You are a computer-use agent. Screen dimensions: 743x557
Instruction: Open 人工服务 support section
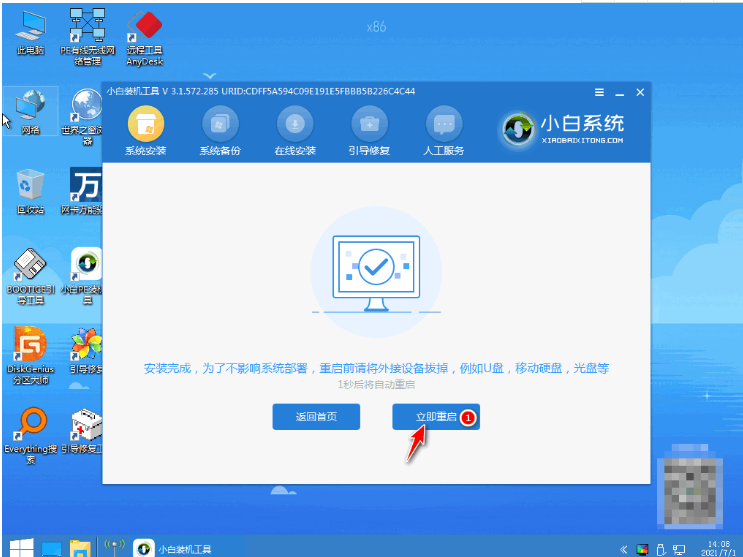[444, 125]
